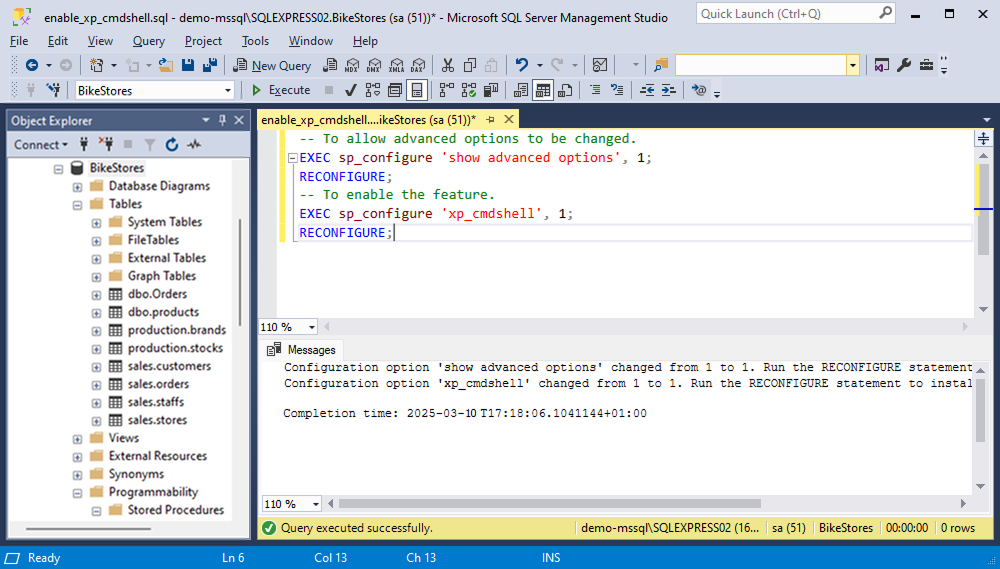
Task: Click the Object Explorer Activity Monitor pulse icon
Action: coord(194,145)
